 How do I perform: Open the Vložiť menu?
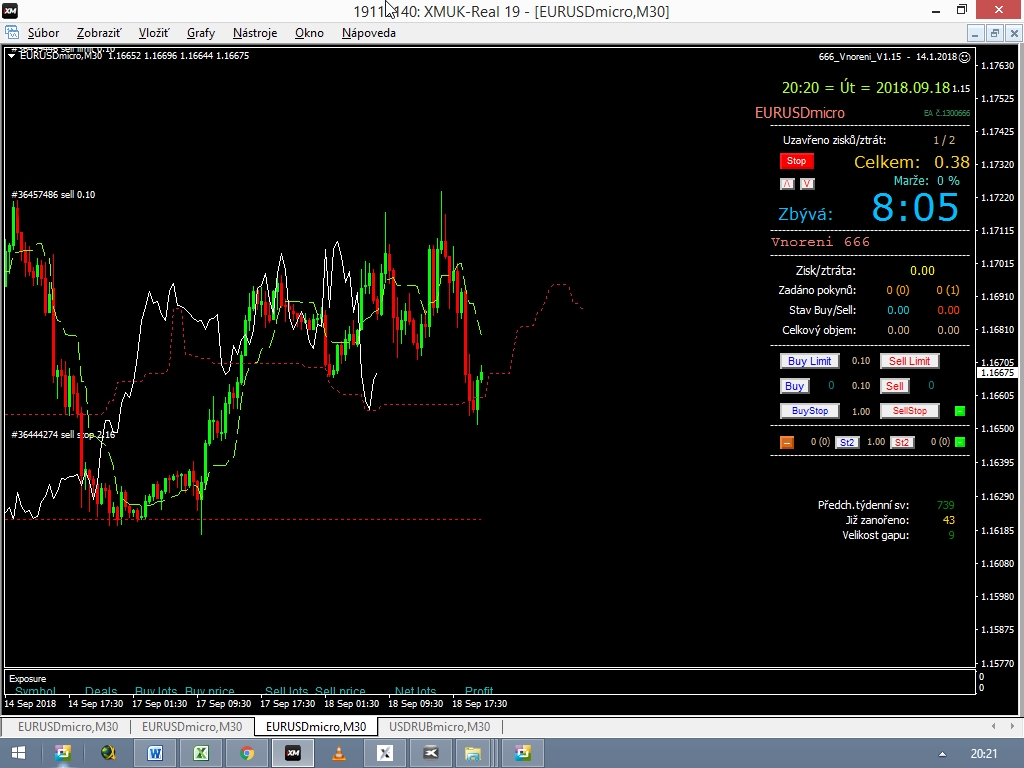[153, 33]
